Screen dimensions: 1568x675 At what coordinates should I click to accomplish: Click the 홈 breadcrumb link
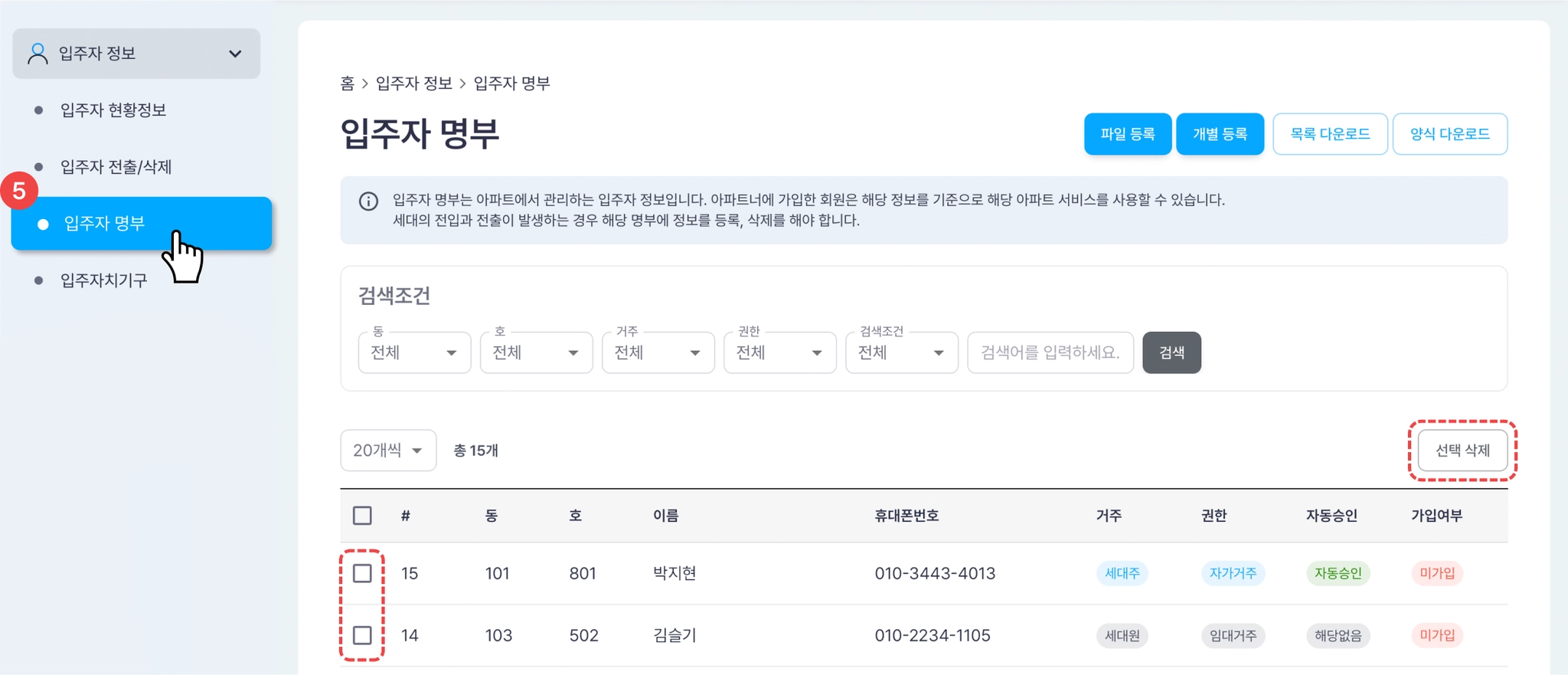(x=348, y=84)
